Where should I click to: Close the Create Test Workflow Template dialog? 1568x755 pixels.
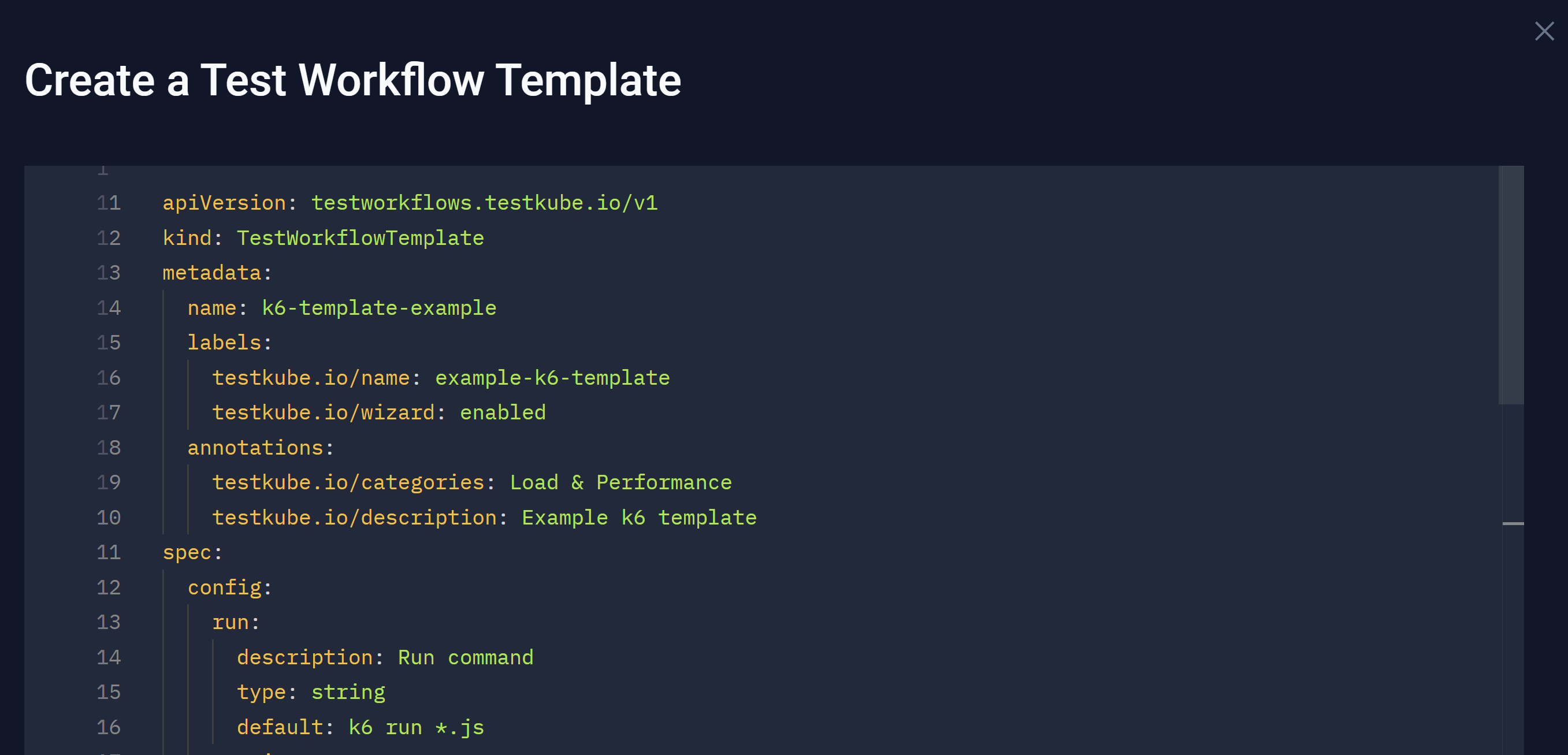pos(1544,31)
